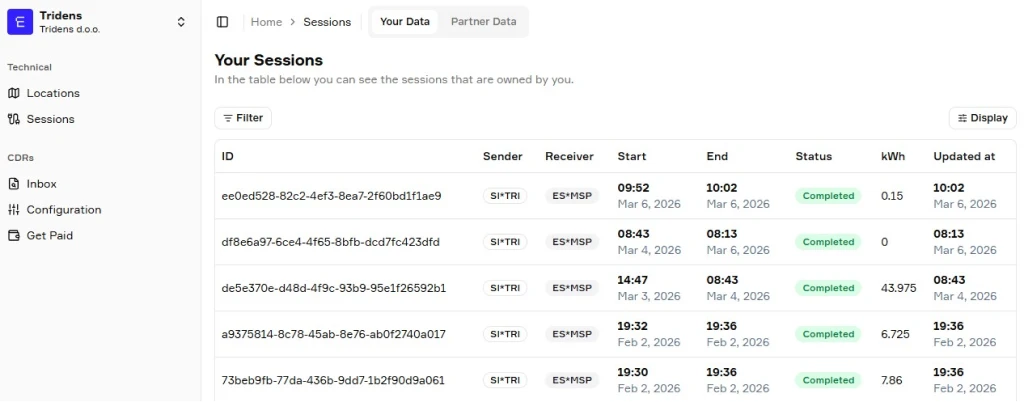Go to Home breadcrumb link
This screenshot has width=1024, height=402.
(266, 22)
